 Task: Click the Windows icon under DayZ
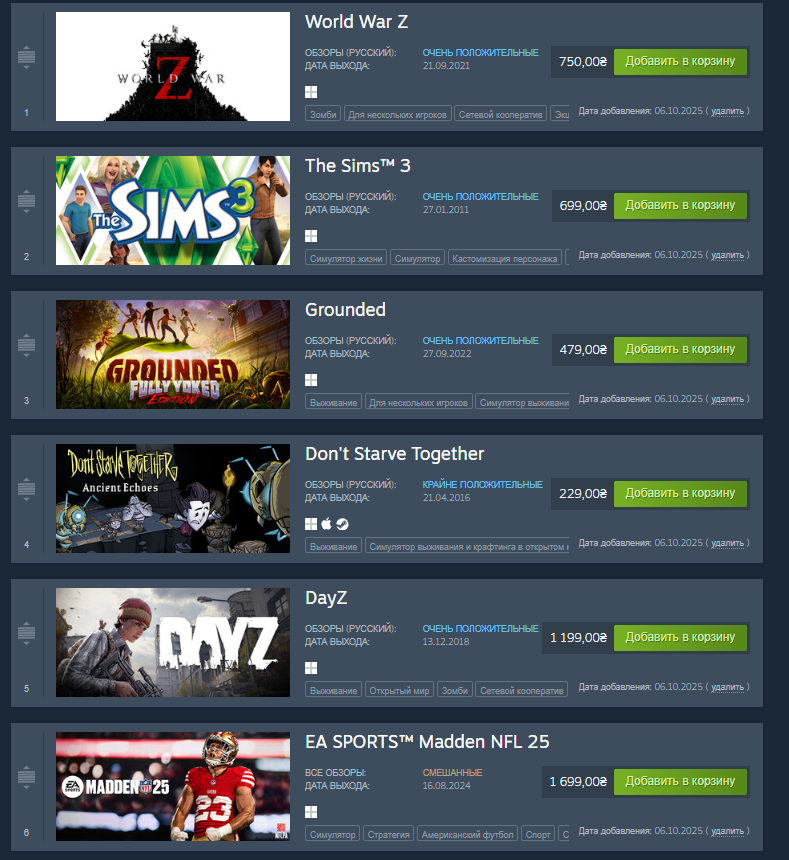[x=311, y=668]
